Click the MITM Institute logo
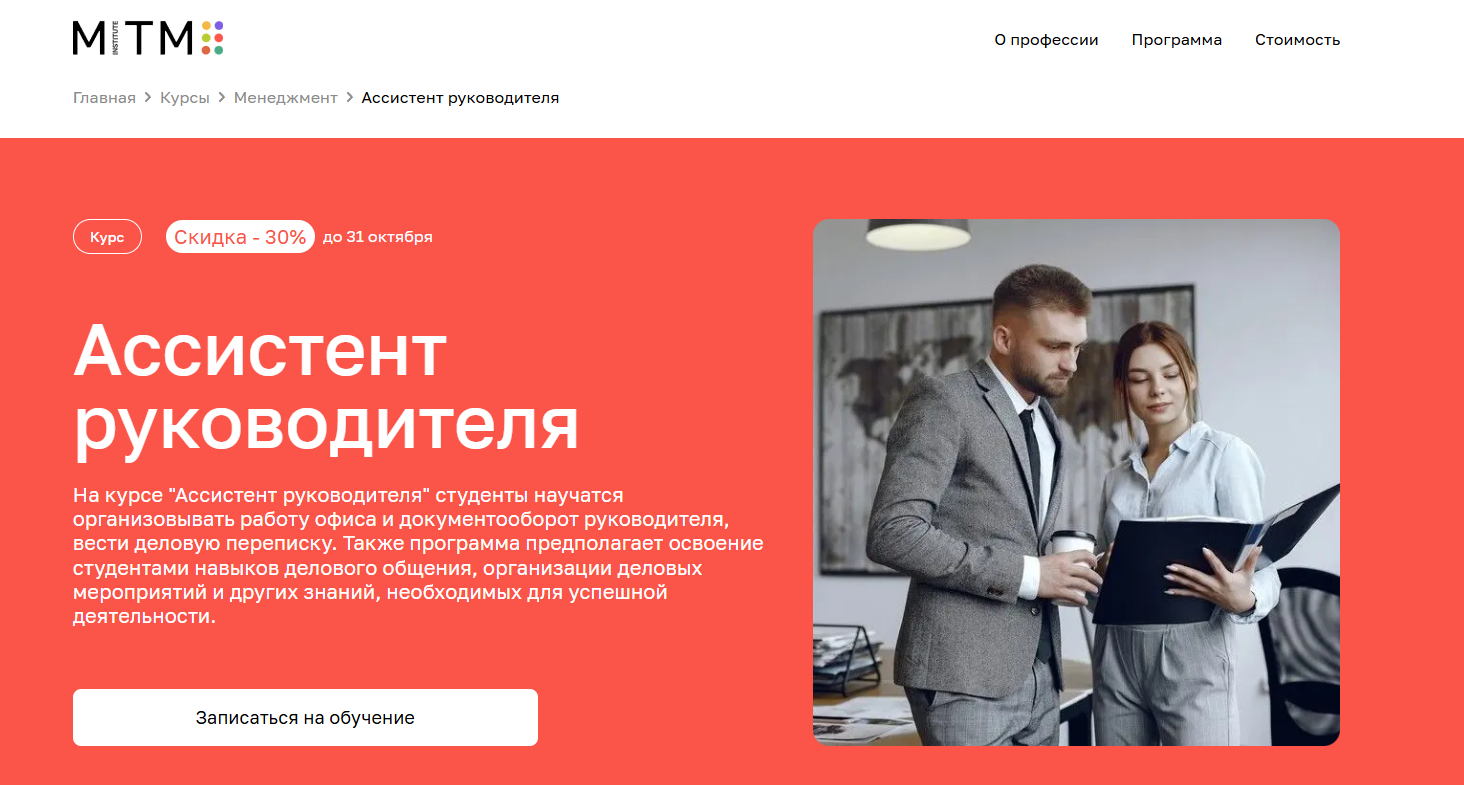 click(148, 38)
